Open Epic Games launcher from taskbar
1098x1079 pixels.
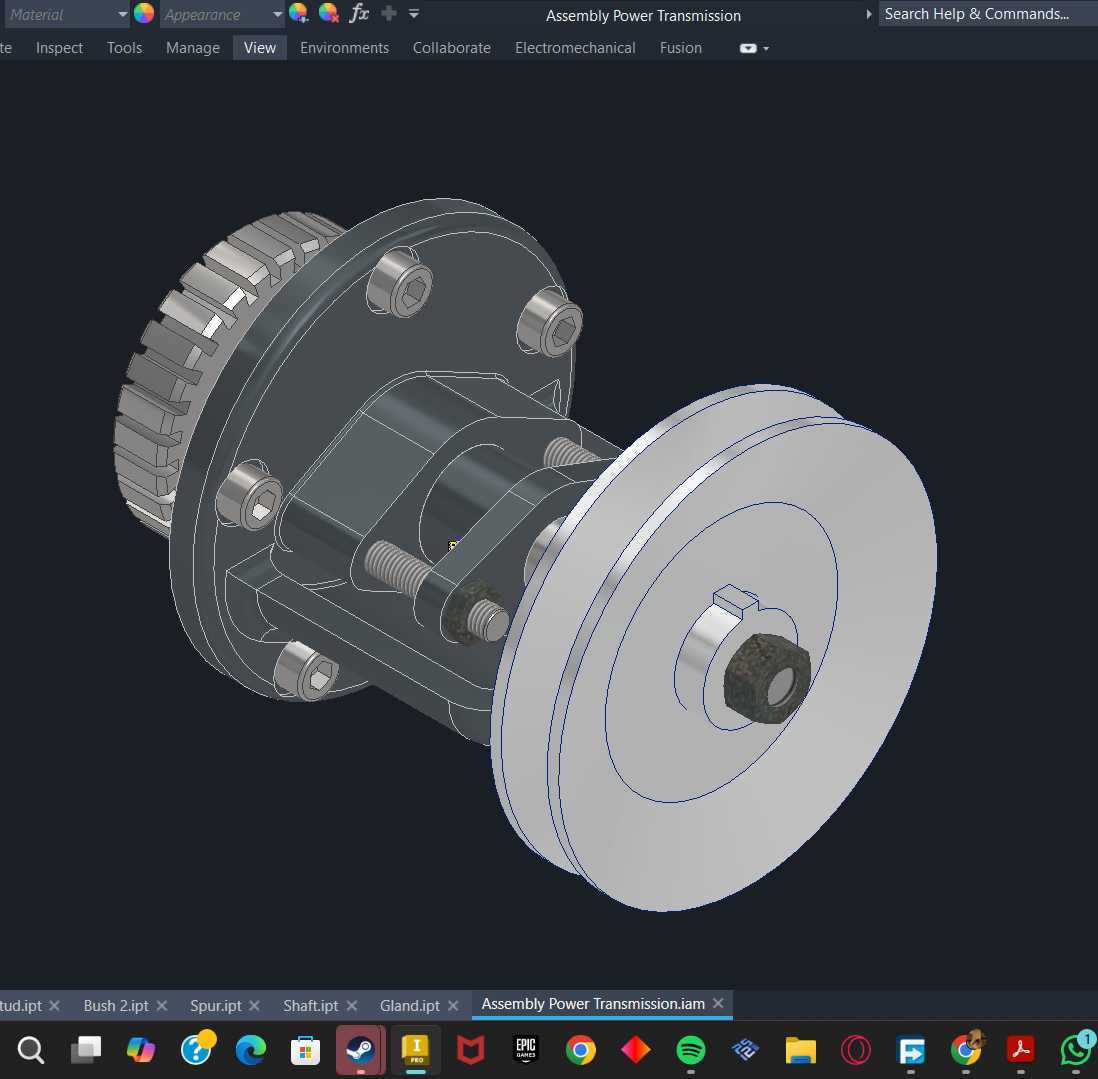pos(526,1050)
